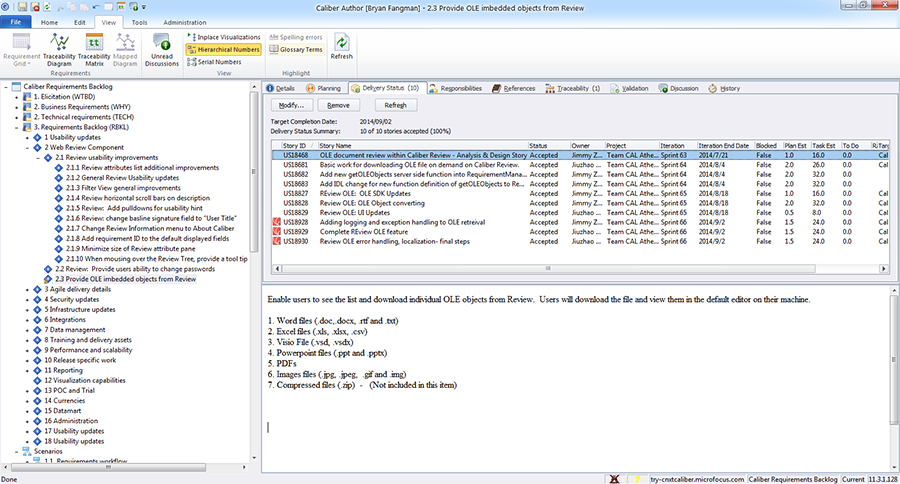Switch to the Edit ribbon tab

coord(80,22)
